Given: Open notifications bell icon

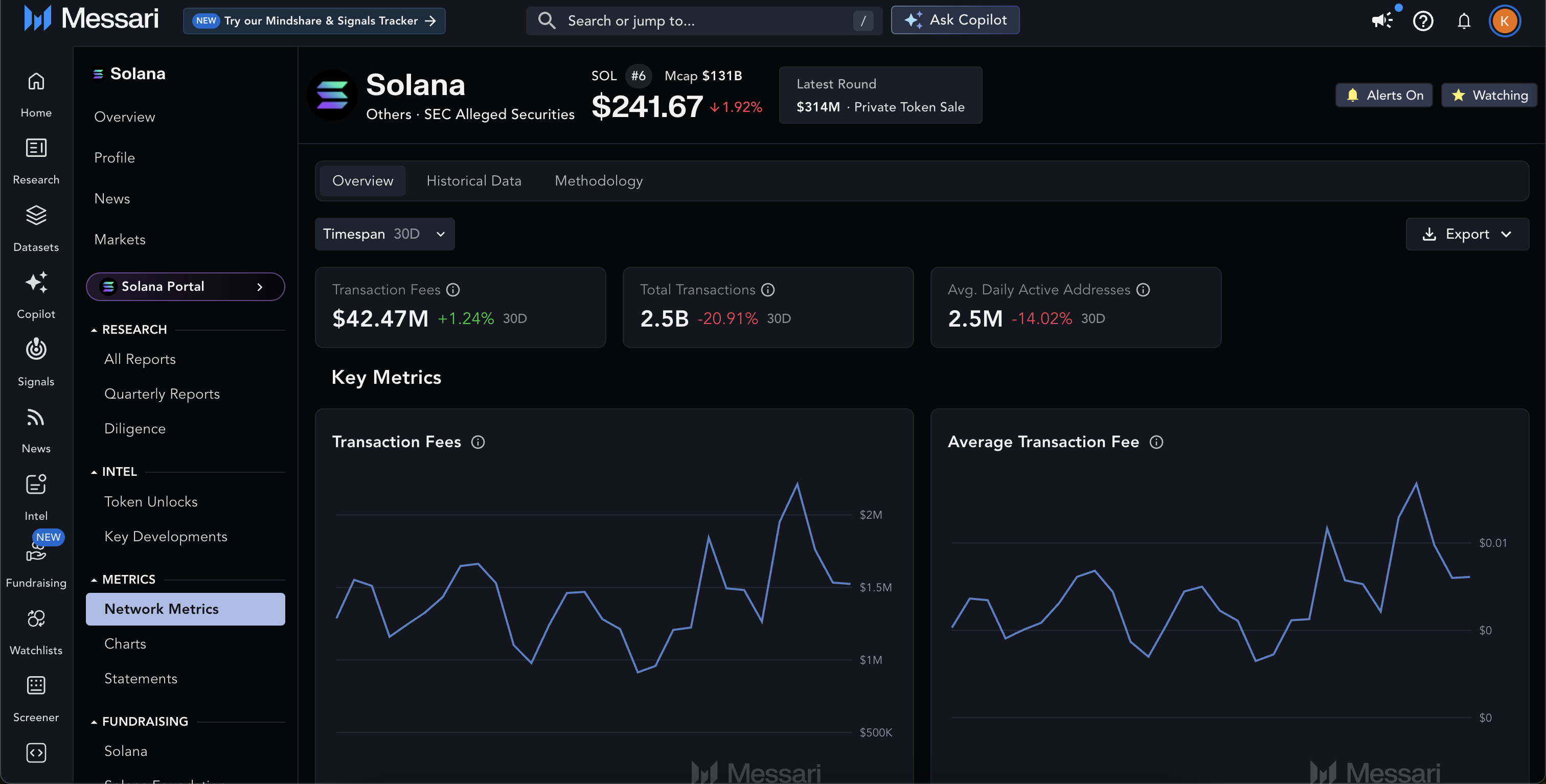Looking at the screenshot, I should coord(1464,21).
